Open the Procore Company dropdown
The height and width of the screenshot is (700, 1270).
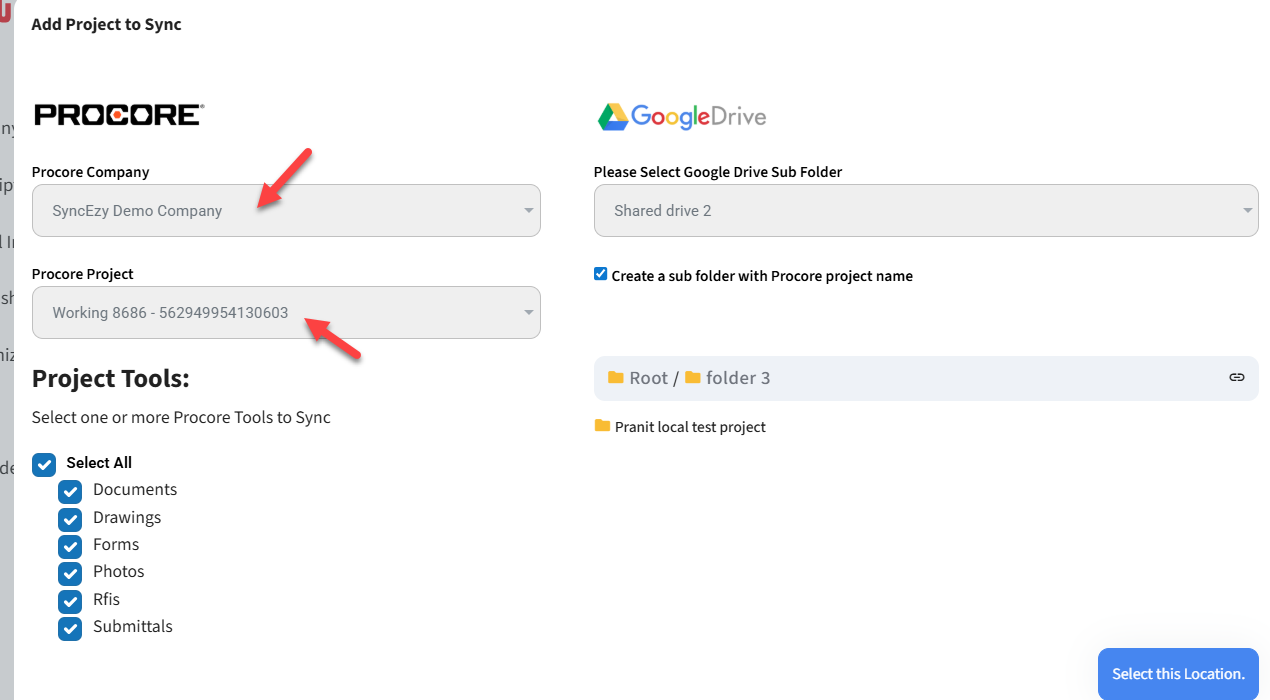coord(286,211)
